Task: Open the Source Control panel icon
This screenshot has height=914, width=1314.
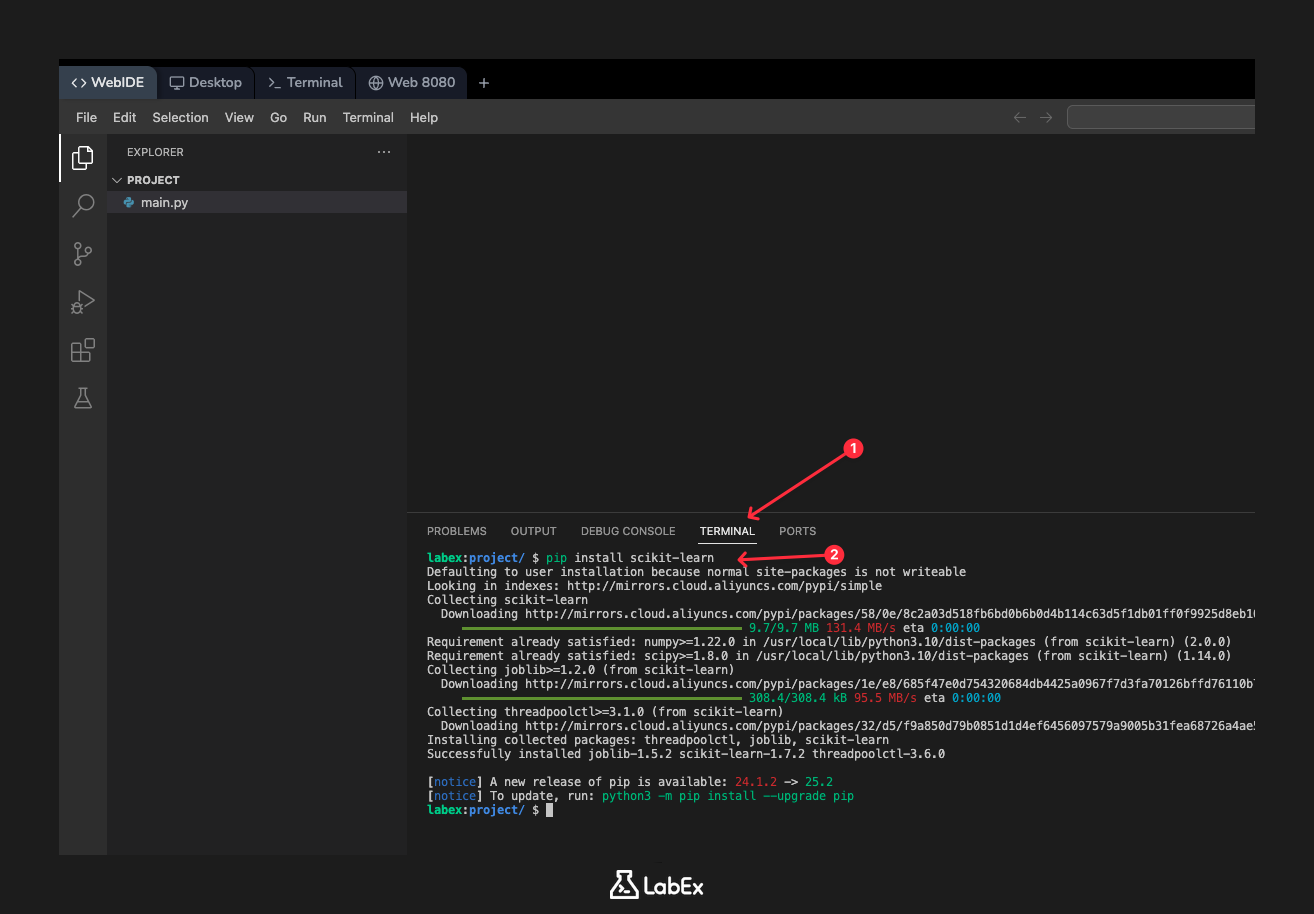Action: (x=83, y=253)
